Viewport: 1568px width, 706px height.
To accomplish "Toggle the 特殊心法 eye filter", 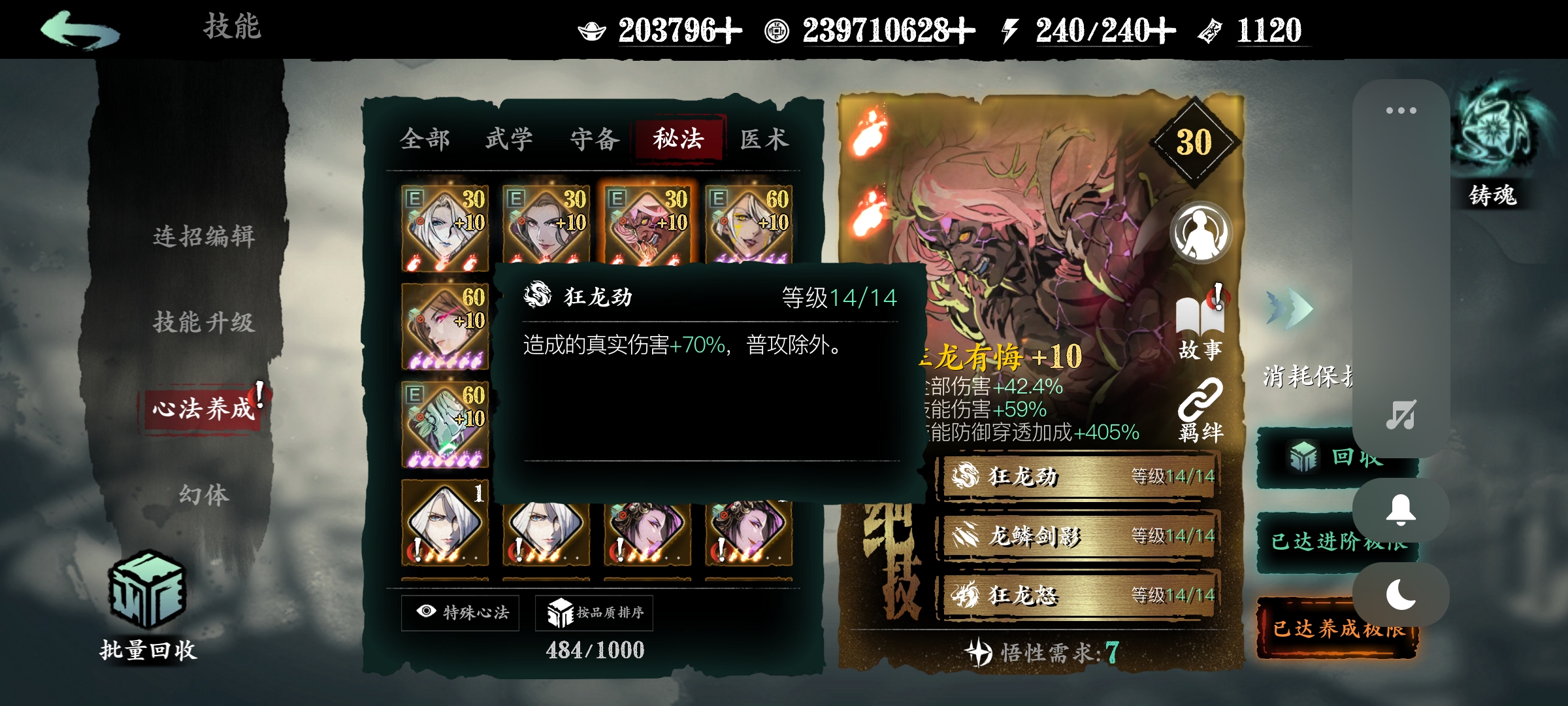I will [460, 613].
